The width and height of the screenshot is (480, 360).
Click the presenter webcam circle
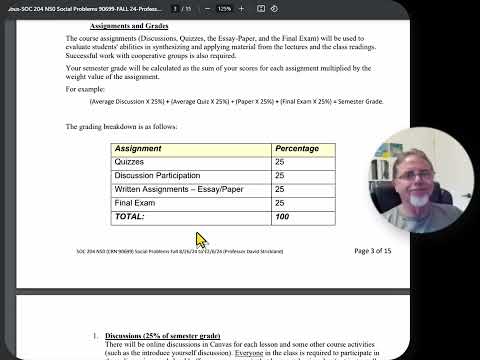(421, 180)
